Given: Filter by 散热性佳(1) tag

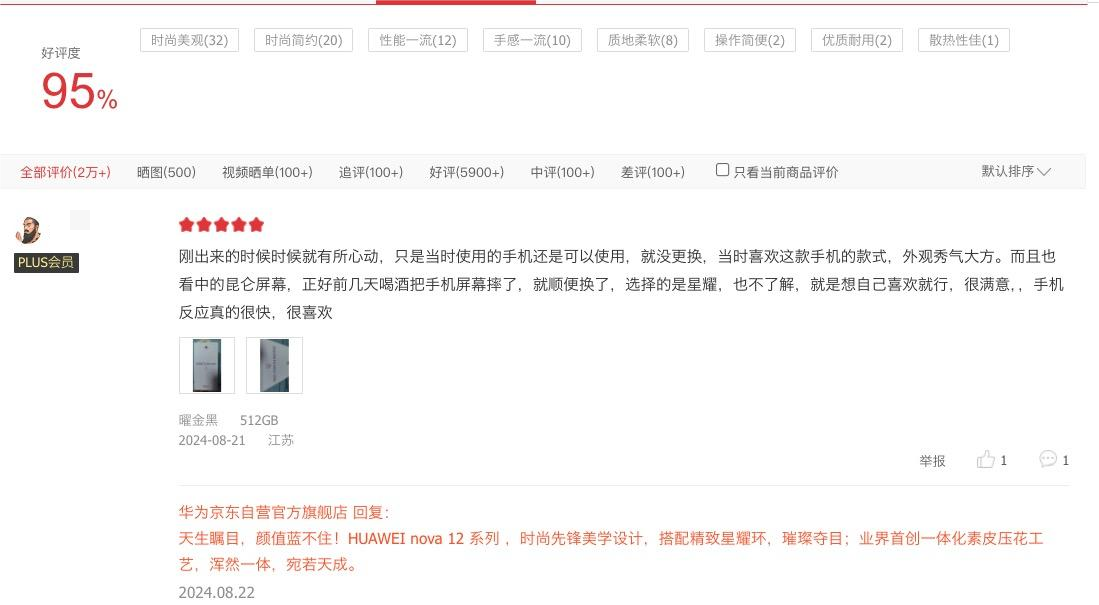Looking at the screenshot, I should [x=964, y=40].
